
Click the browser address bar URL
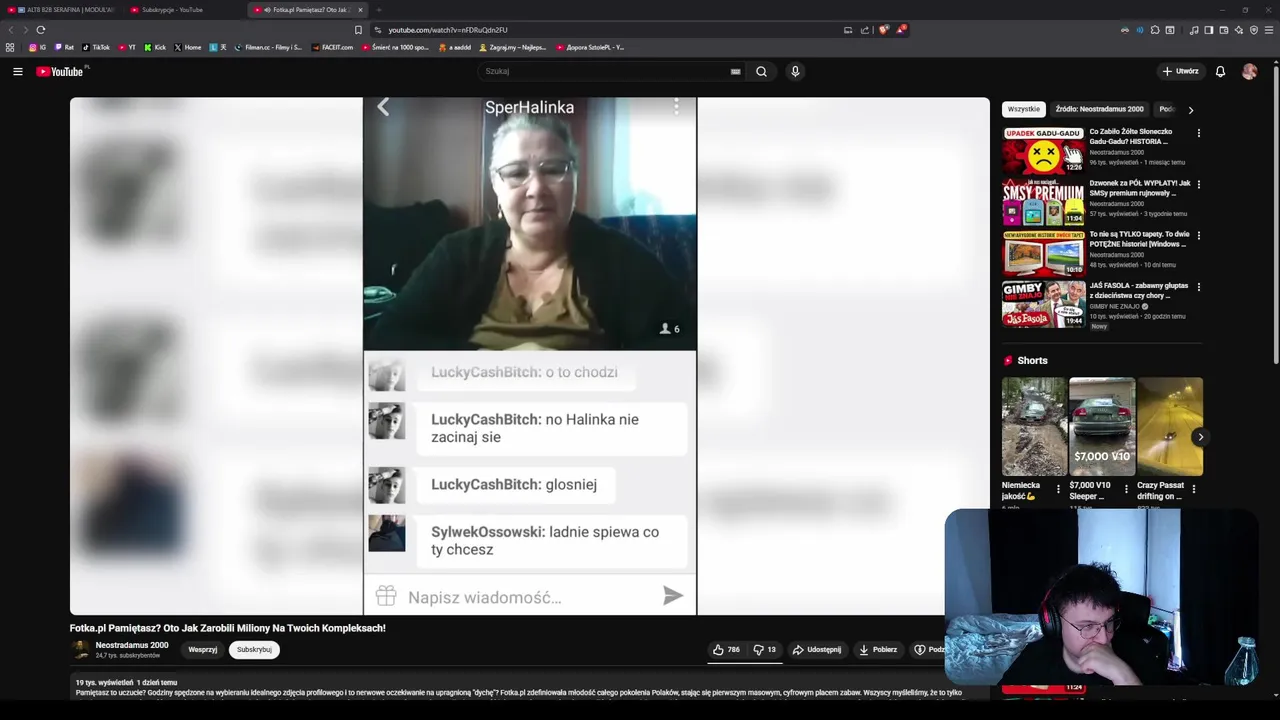click(x=448, y=30)
